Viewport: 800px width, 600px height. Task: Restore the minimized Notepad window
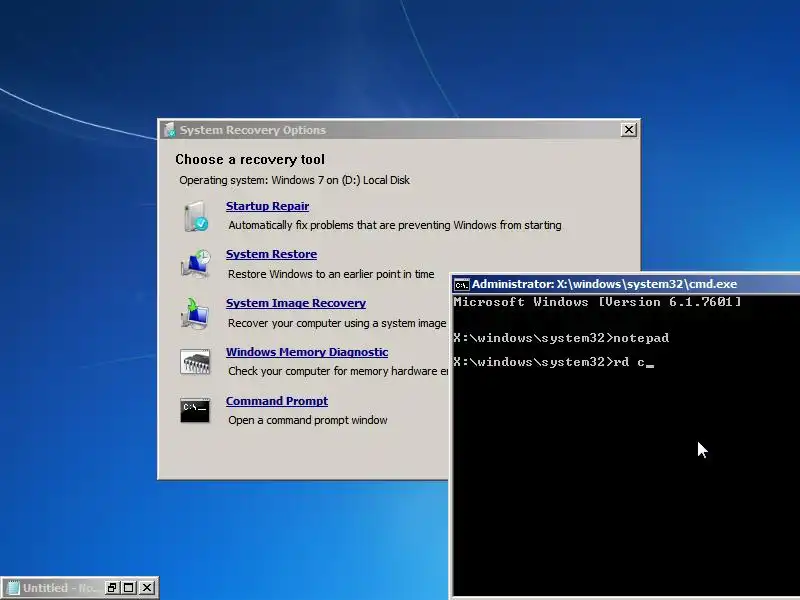click(x=111, y=588)
